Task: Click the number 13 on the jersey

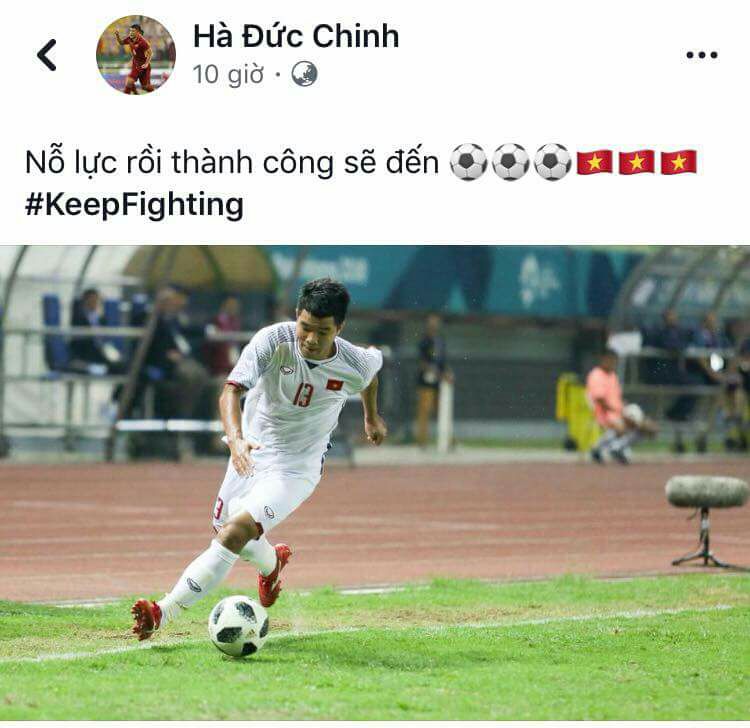Action: (303, 395)
